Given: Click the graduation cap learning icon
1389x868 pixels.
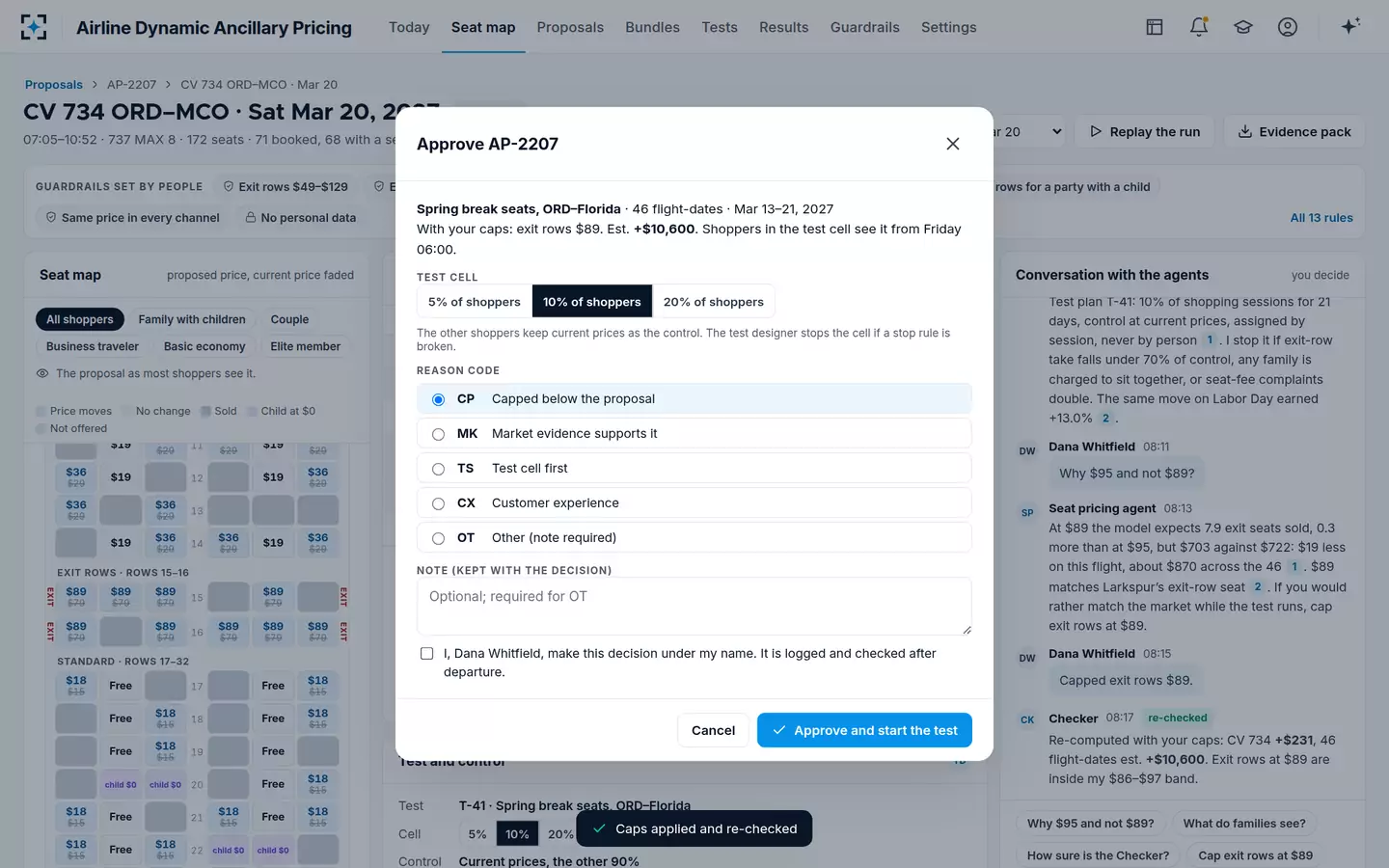Looking at the screenshot, I should [1243, 27].
